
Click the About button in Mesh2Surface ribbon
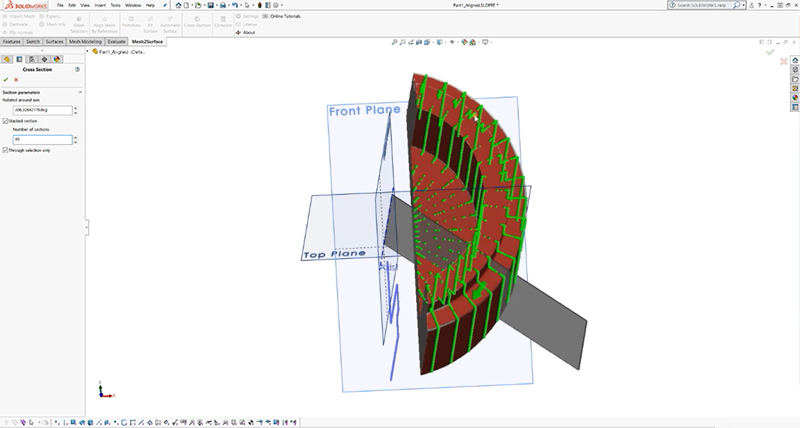tap(245, 32)
